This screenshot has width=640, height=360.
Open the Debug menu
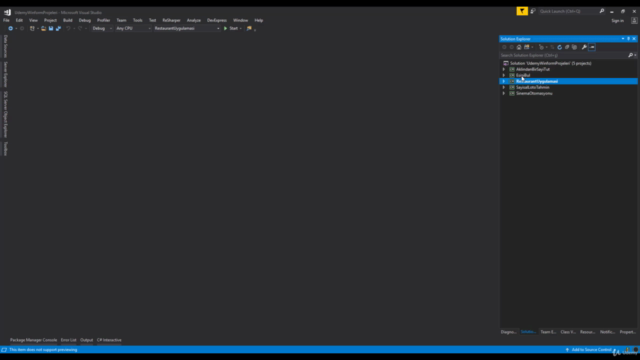pyautogui.click(x=84, y=20)
